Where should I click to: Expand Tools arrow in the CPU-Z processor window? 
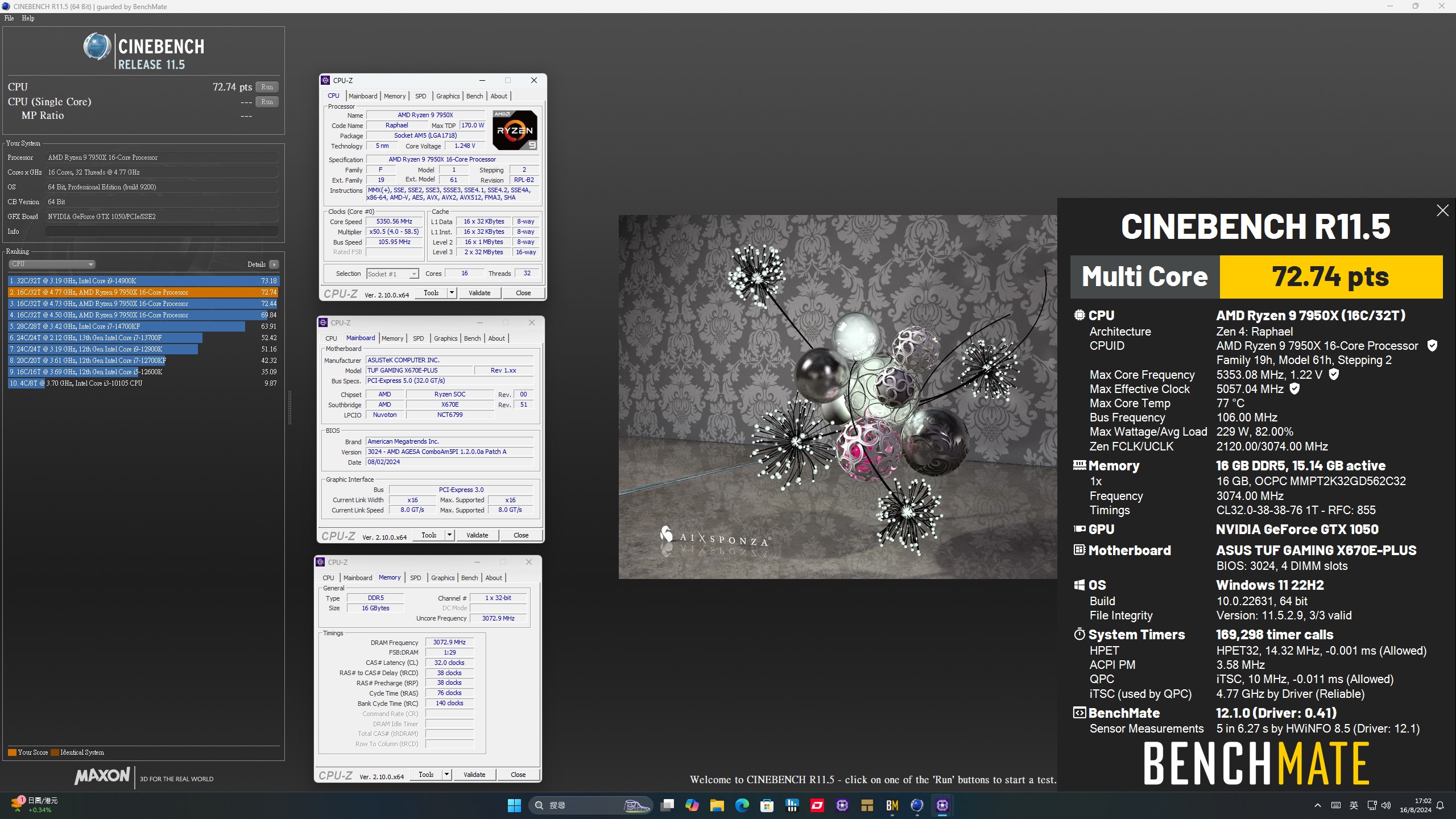452,293
